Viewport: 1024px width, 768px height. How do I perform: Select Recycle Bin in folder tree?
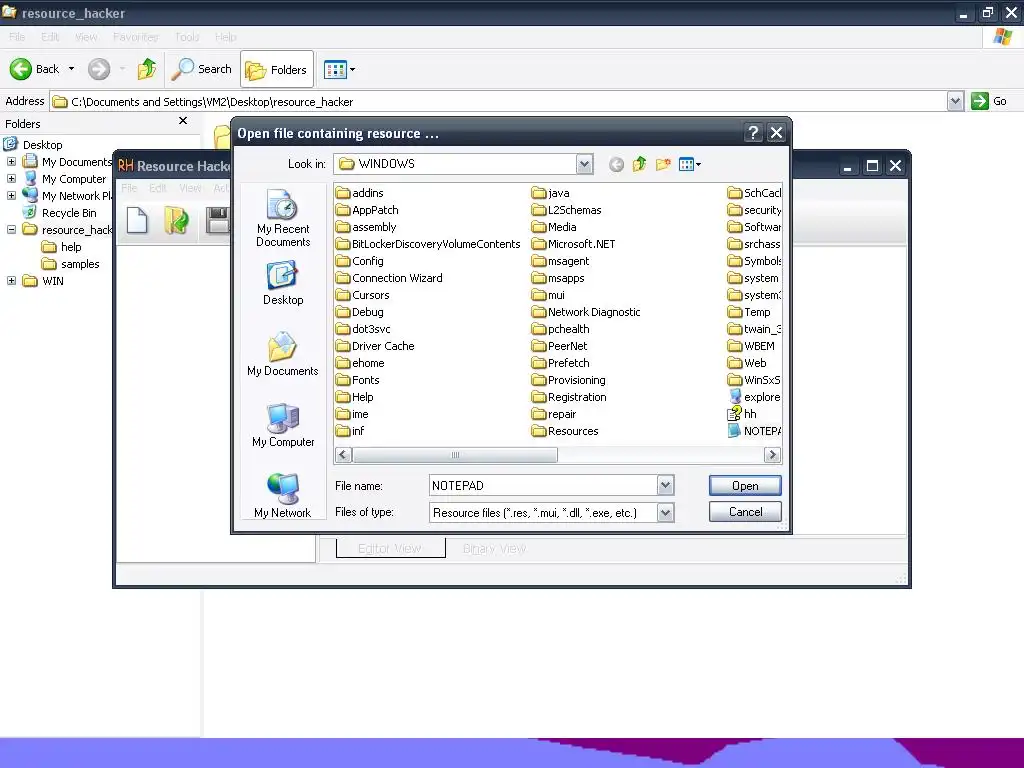[x=60, y=213]
